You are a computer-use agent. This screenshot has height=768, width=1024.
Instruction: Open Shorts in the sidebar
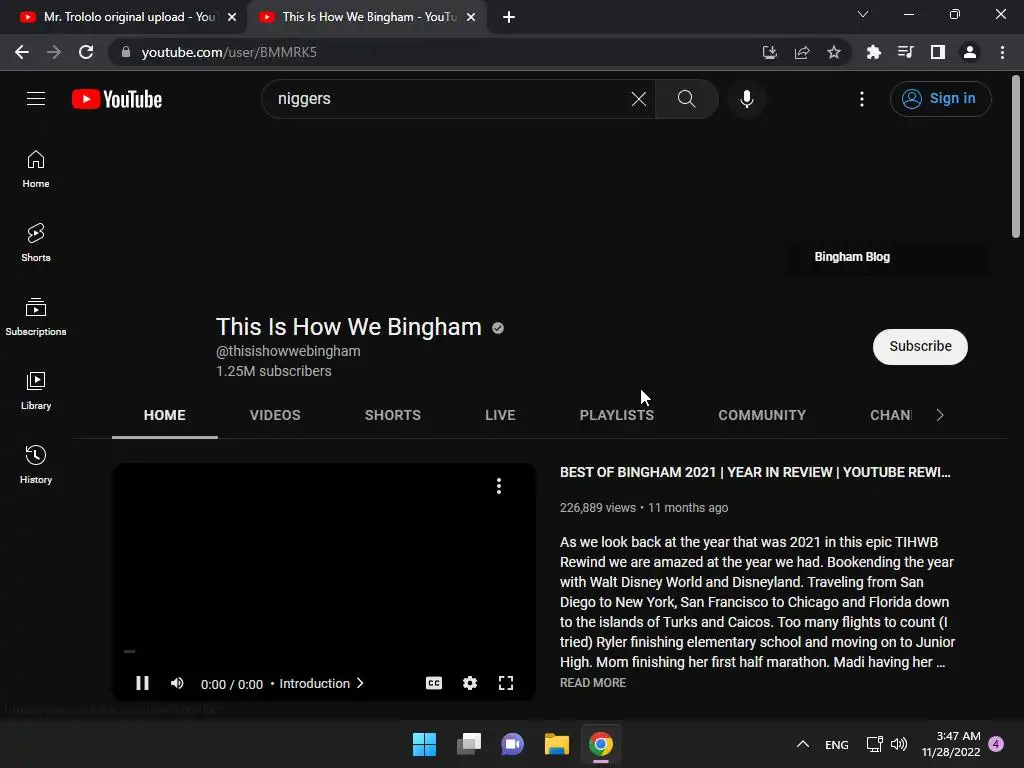tap(36, 243)
